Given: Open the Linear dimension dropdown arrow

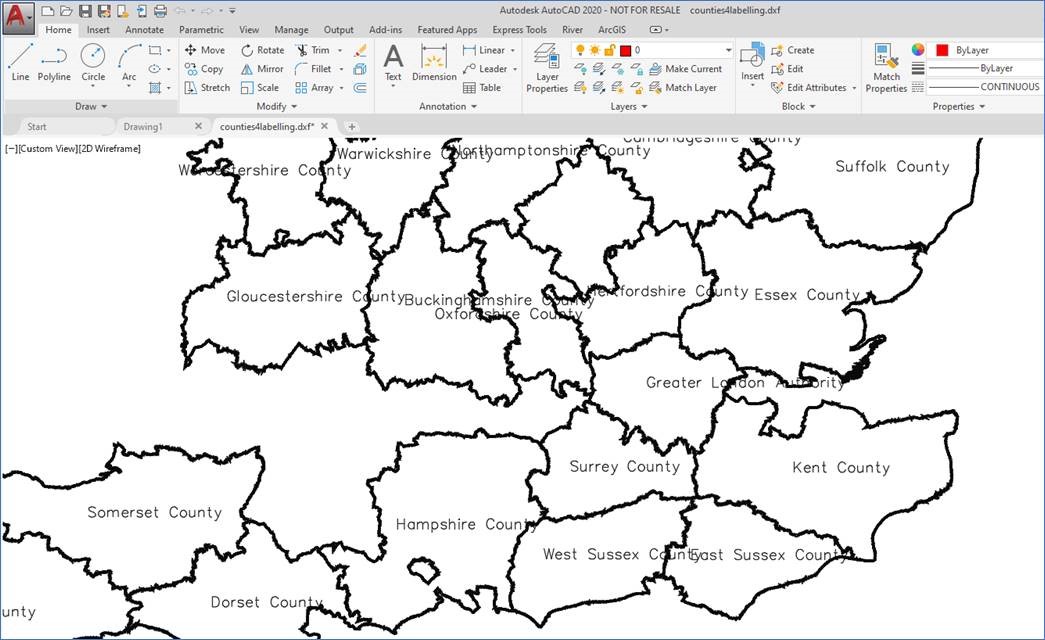Looking at the screenshot, I should (x=513, y=50).
